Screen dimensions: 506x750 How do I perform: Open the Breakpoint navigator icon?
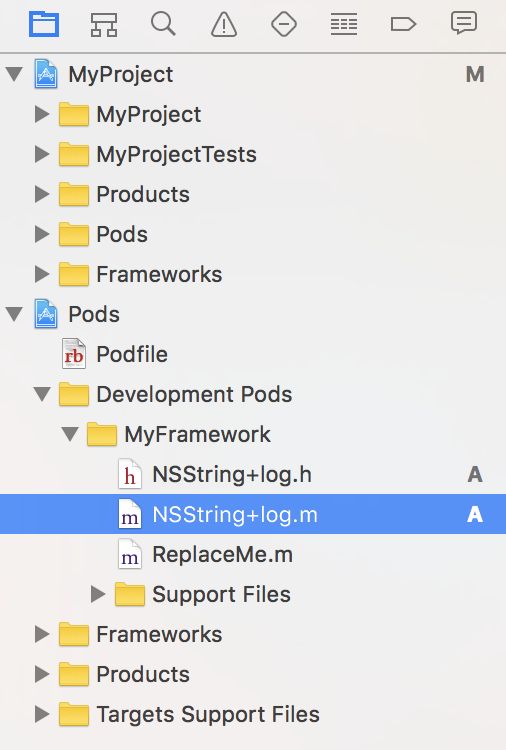(x=403, y=24)
